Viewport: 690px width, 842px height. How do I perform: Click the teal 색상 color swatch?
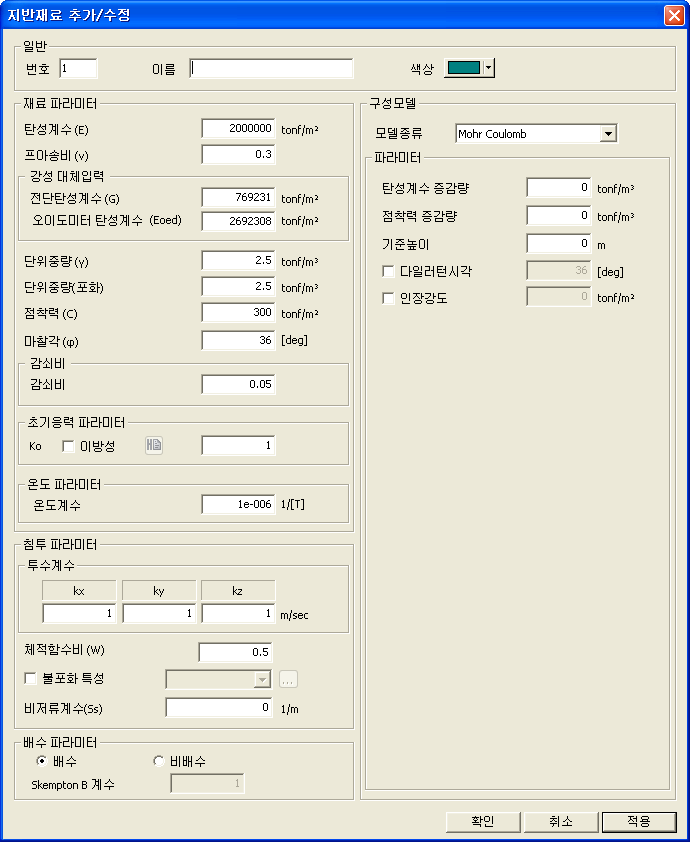click(463, 68)
